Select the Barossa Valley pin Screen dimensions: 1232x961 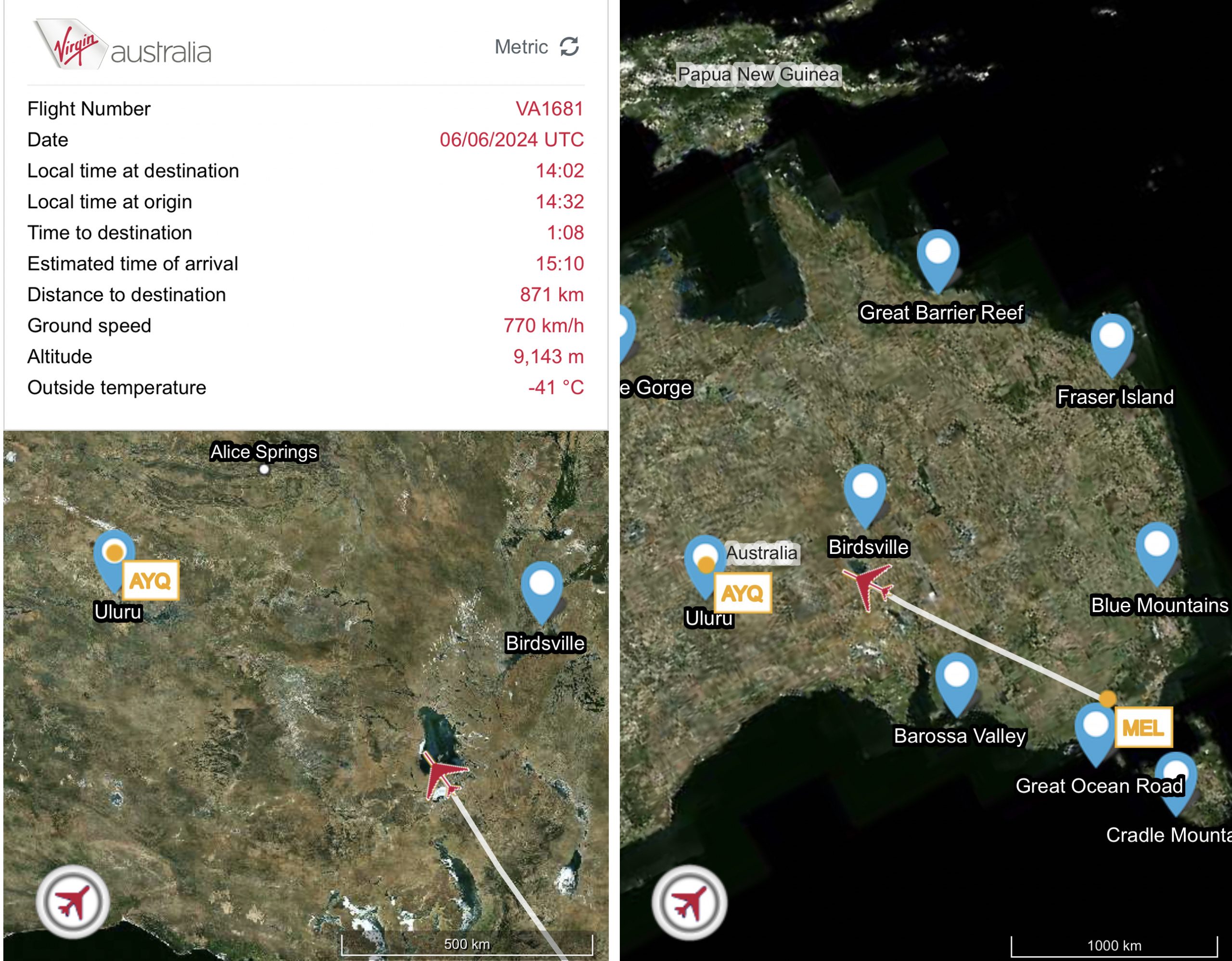point(957,684)
